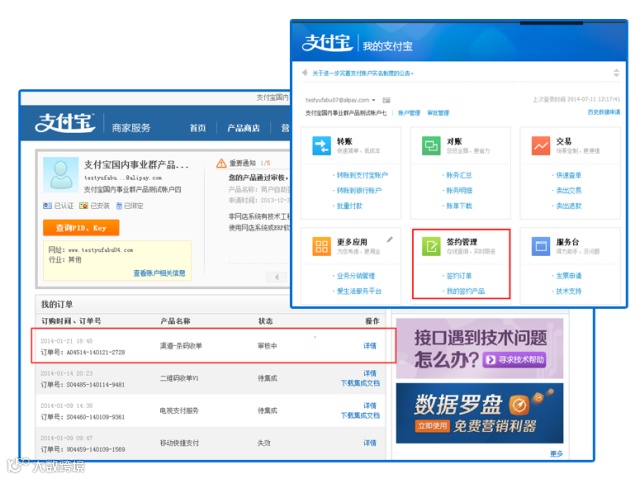640x479 pixels.
Task: Open 详情 for 渠道-条码收单 order
Action: (x=370, y=346)
